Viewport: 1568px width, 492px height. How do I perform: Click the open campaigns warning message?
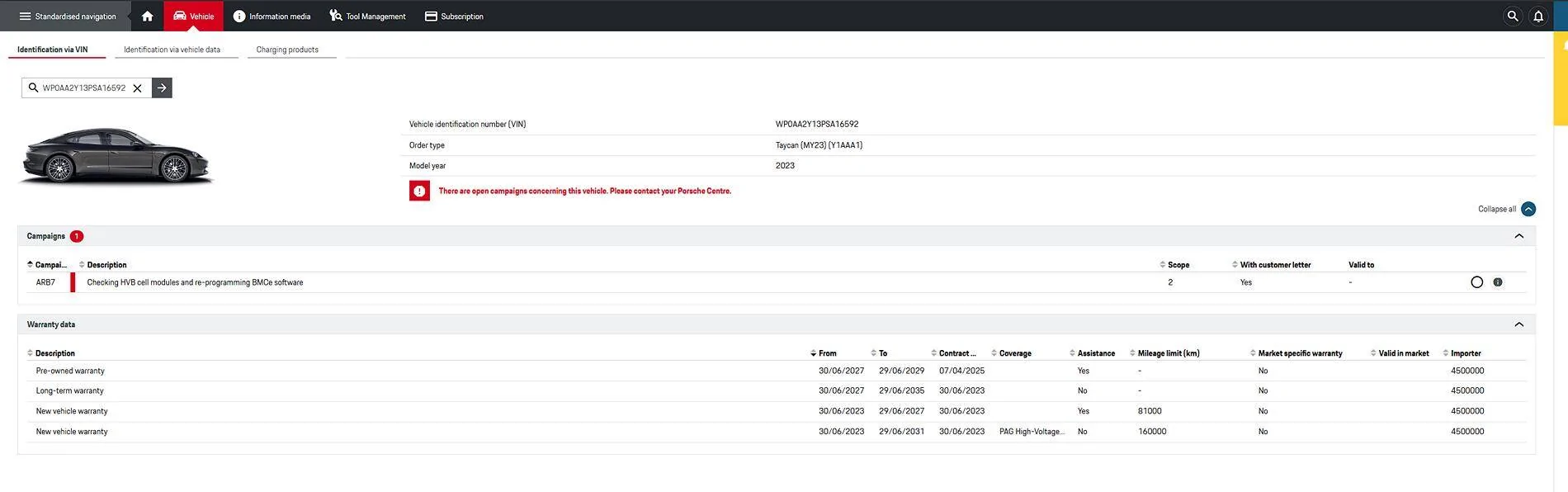584,191
